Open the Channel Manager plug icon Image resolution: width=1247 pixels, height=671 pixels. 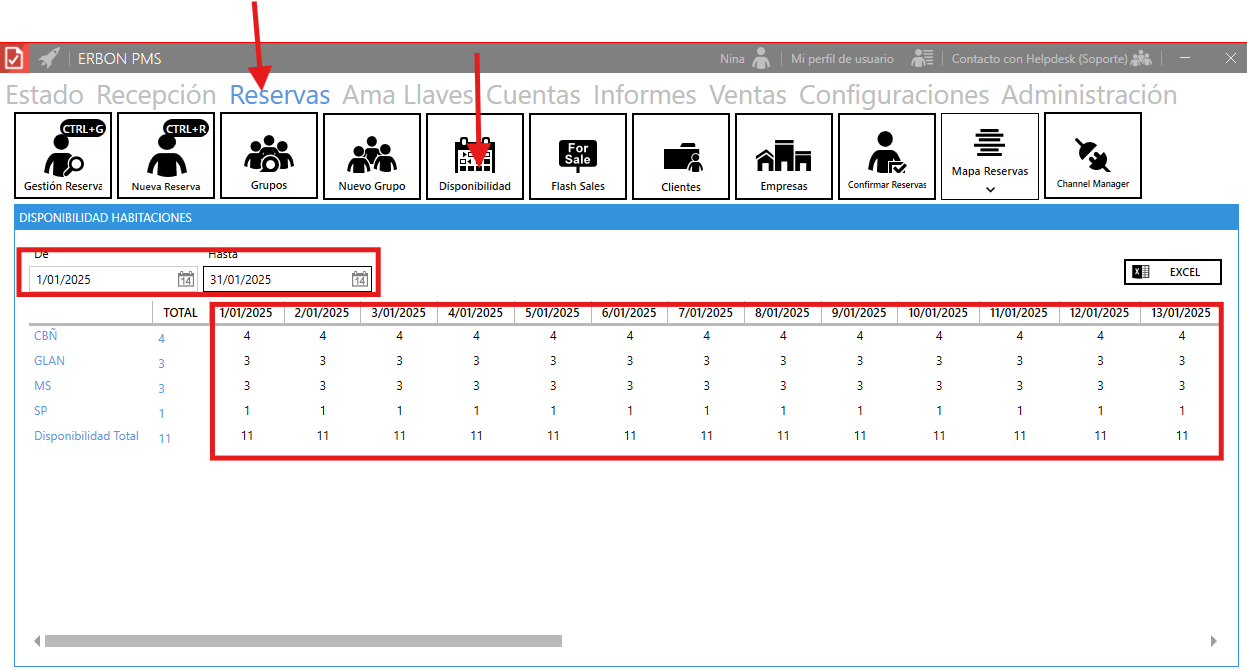pyautogui.click(x=1093, y=155)
